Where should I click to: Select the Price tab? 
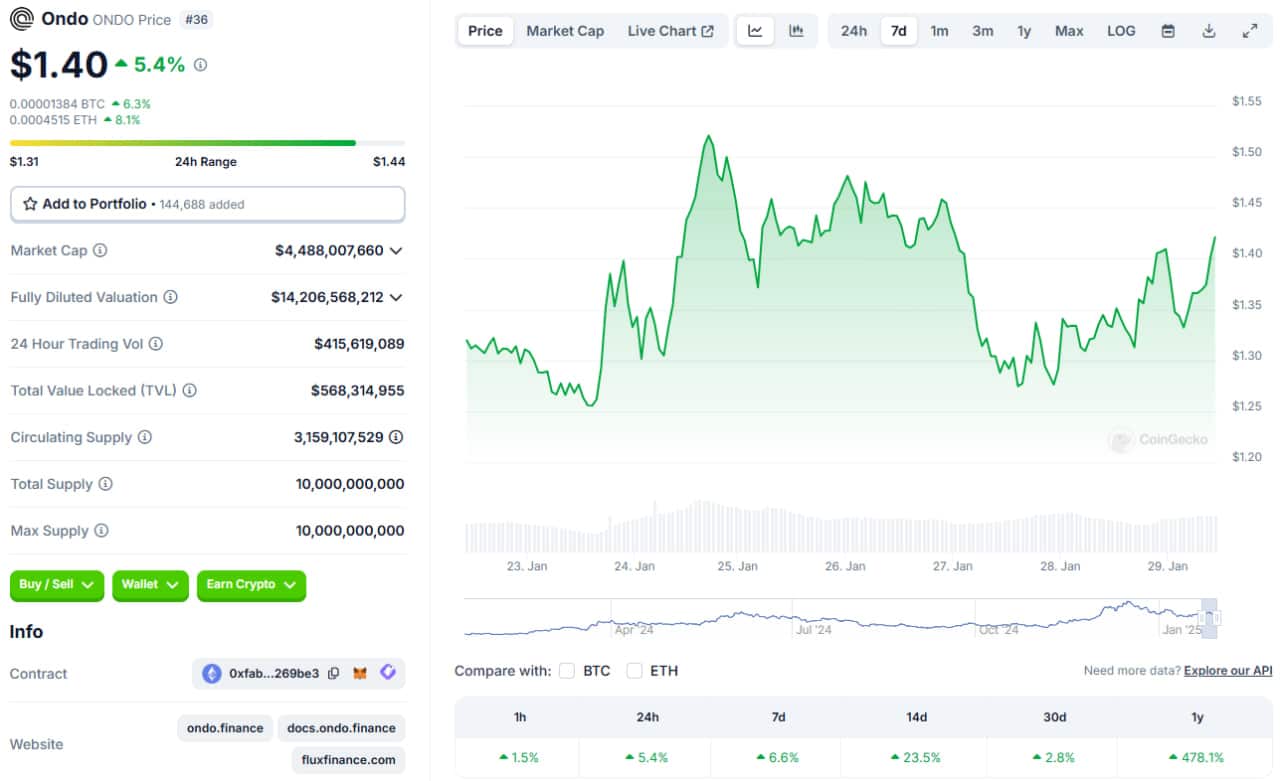(485, 31)
